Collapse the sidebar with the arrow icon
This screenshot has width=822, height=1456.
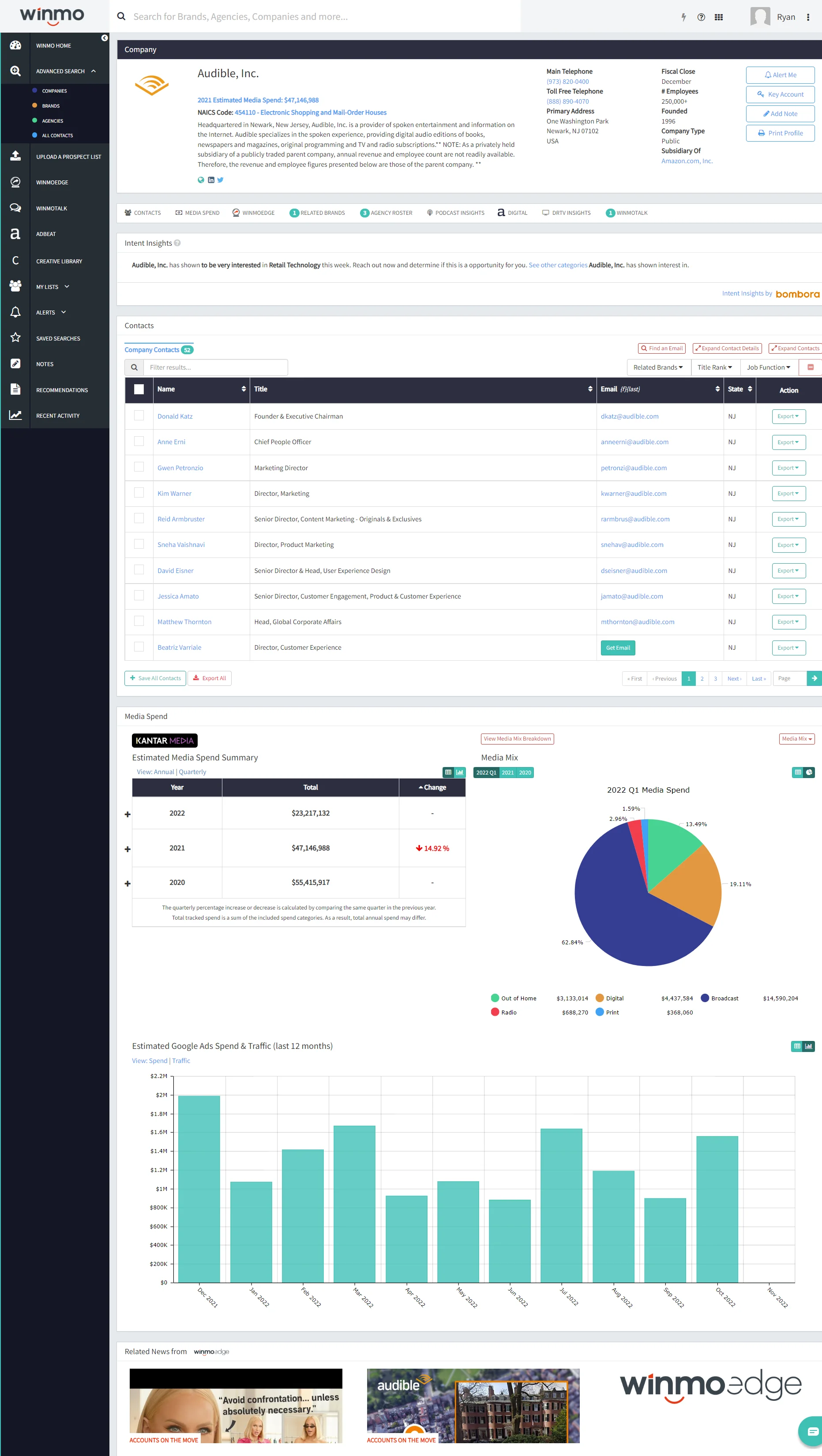point(105,38)
